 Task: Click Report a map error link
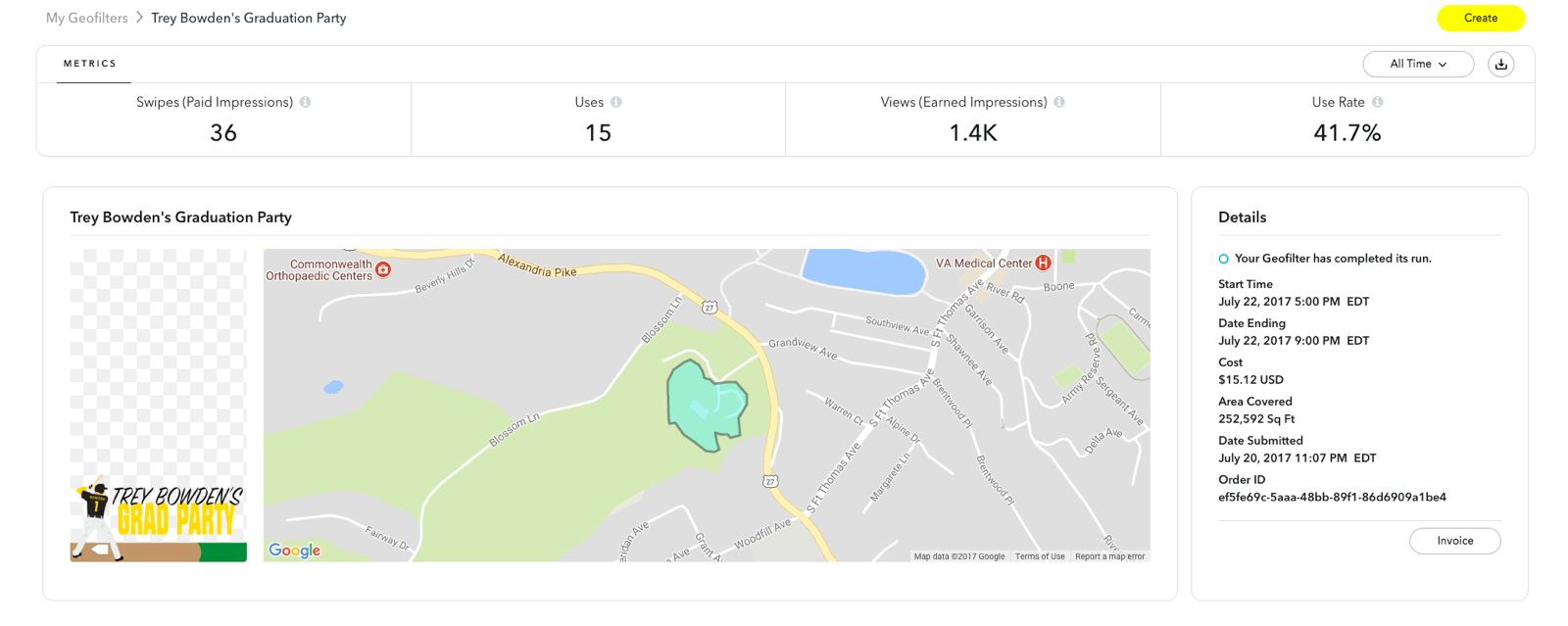coord(1109,556)
